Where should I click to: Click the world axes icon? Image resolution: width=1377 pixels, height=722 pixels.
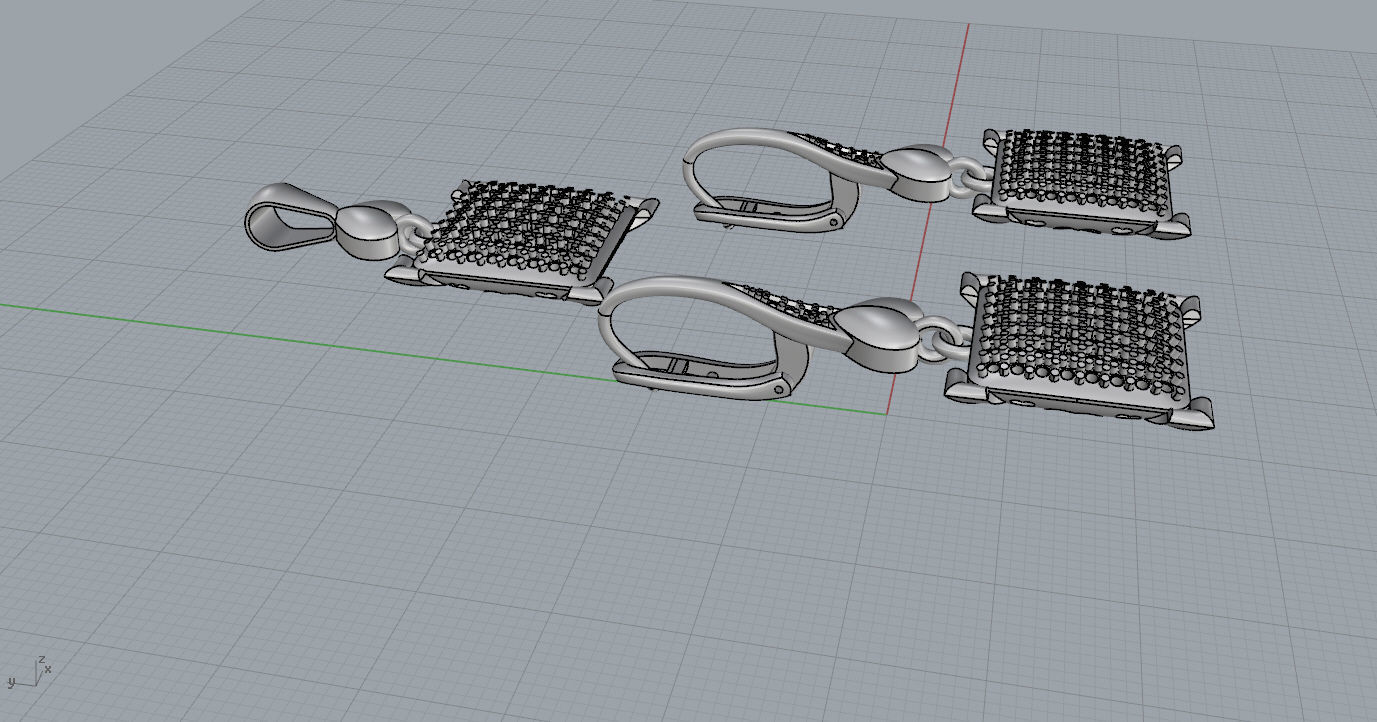pos(30,671)
